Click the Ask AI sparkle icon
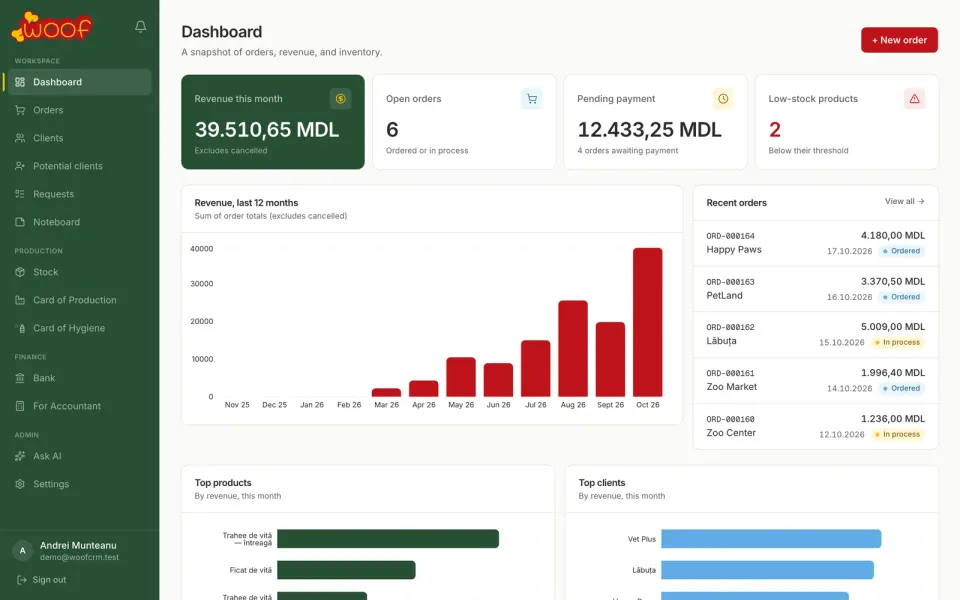Screen dimensions: 960x600 tap(20, 456)
